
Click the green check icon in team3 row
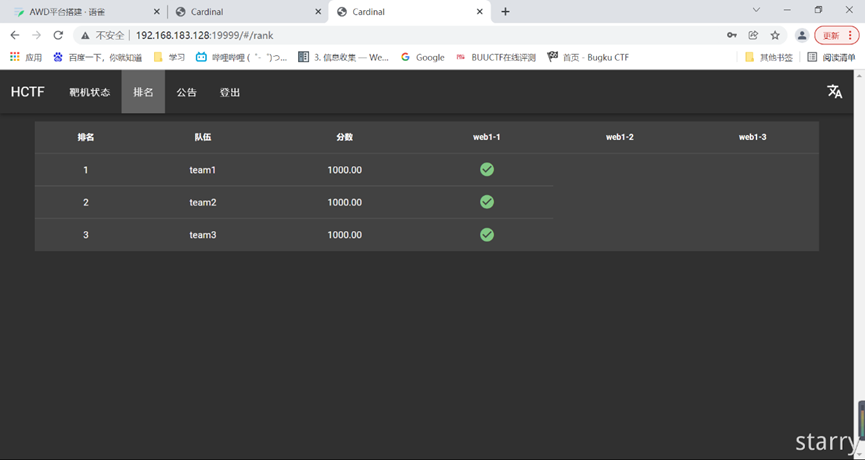pos(487,234)
